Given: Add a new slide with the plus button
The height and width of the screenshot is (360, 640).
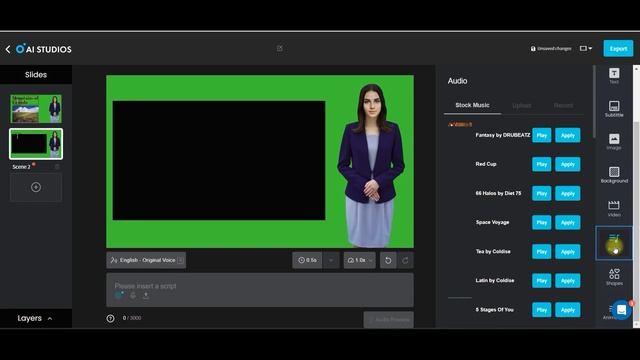Looking at the screenshot, I should click(x=36, y=187).
